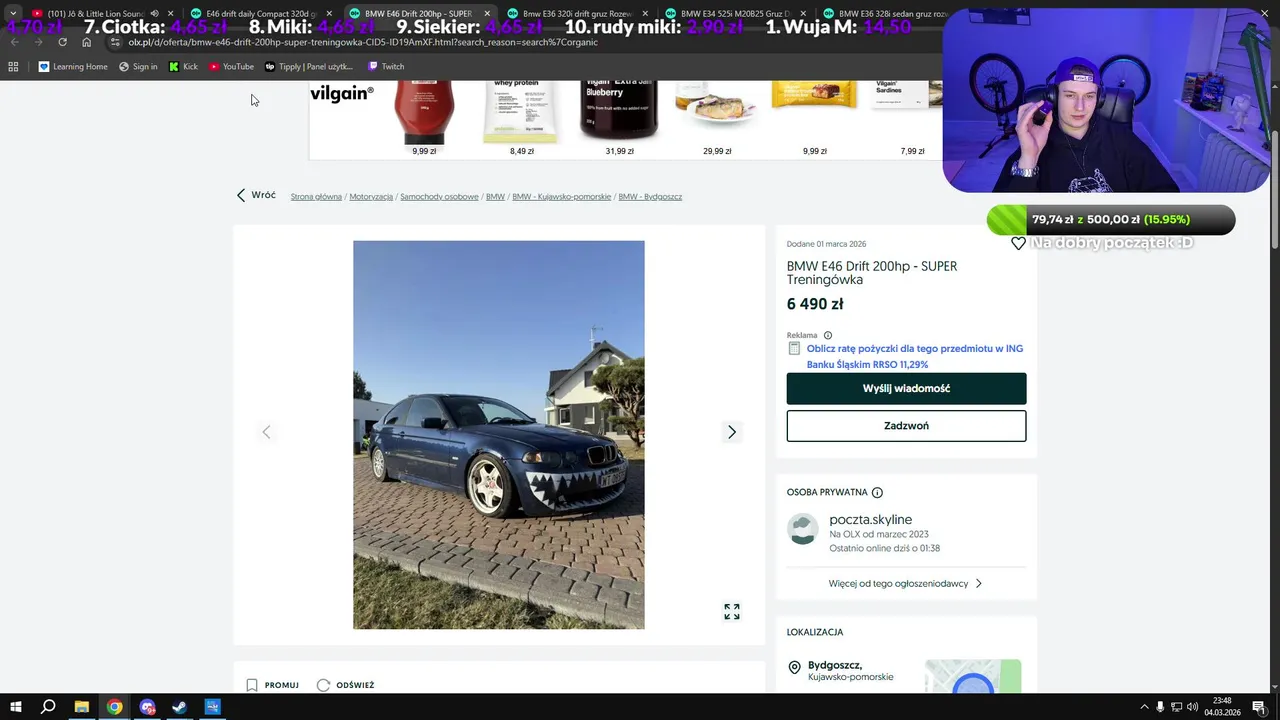Image resolution: width=1280 pixels, height=720 pixels.
Task: Open Motoryzacja breadcrumb
Action: 371,197
